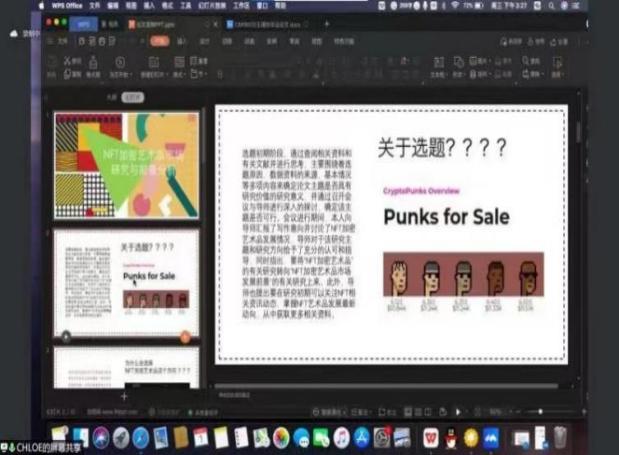The width and height of the screenshot is (619, 455).
Task: Toggle the Comments (批注) button in status bar
Action: 387,412
